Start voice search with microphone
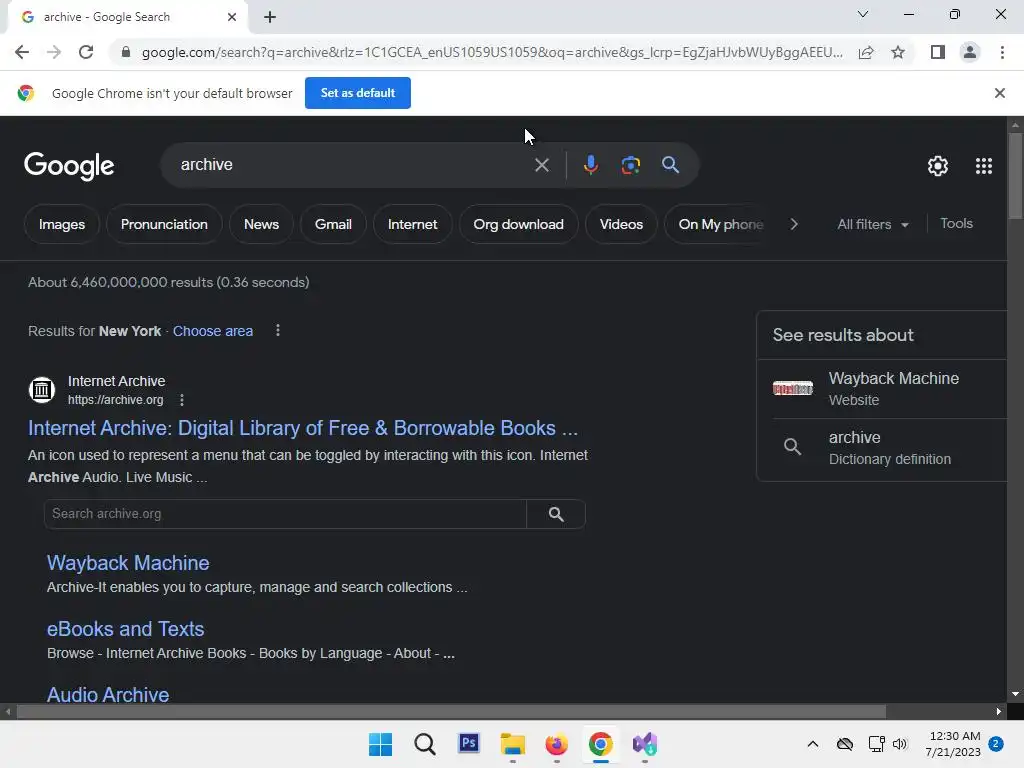1024x768 pixels. 590,165
